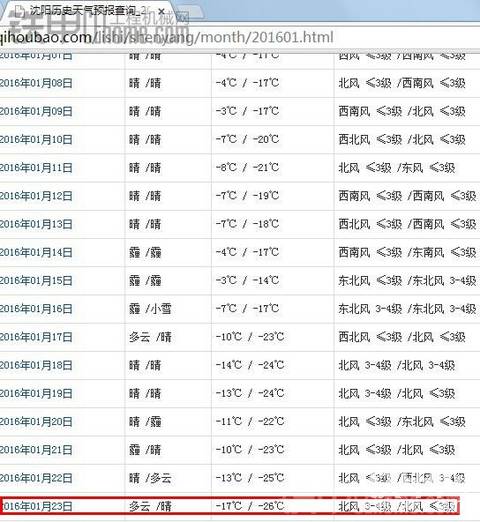Select the 沈阳历史天气预报查询 tab
480x522 pixels.
pos(88,11)
